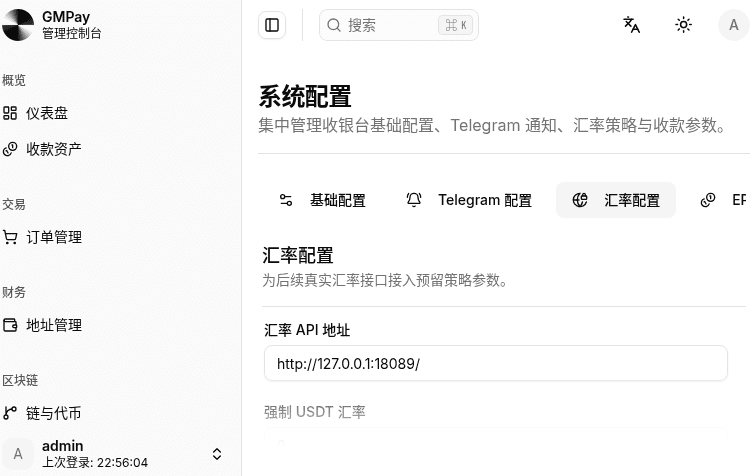The width and height of the screenshot is (756, 476).
Task: Click the globe icon on 汇率配置 tab
Action: 580,200
